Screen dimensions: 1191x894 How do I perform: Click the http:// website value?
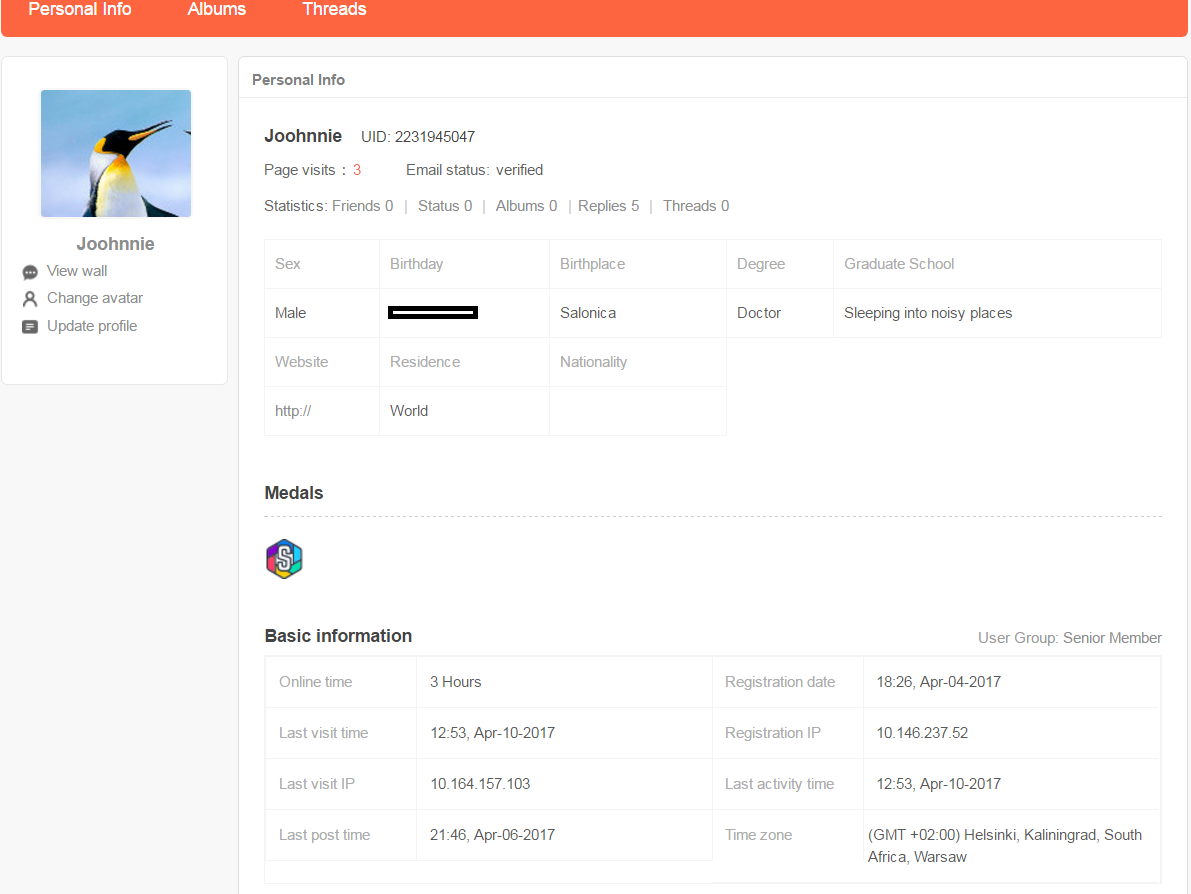tap(293, 411)
